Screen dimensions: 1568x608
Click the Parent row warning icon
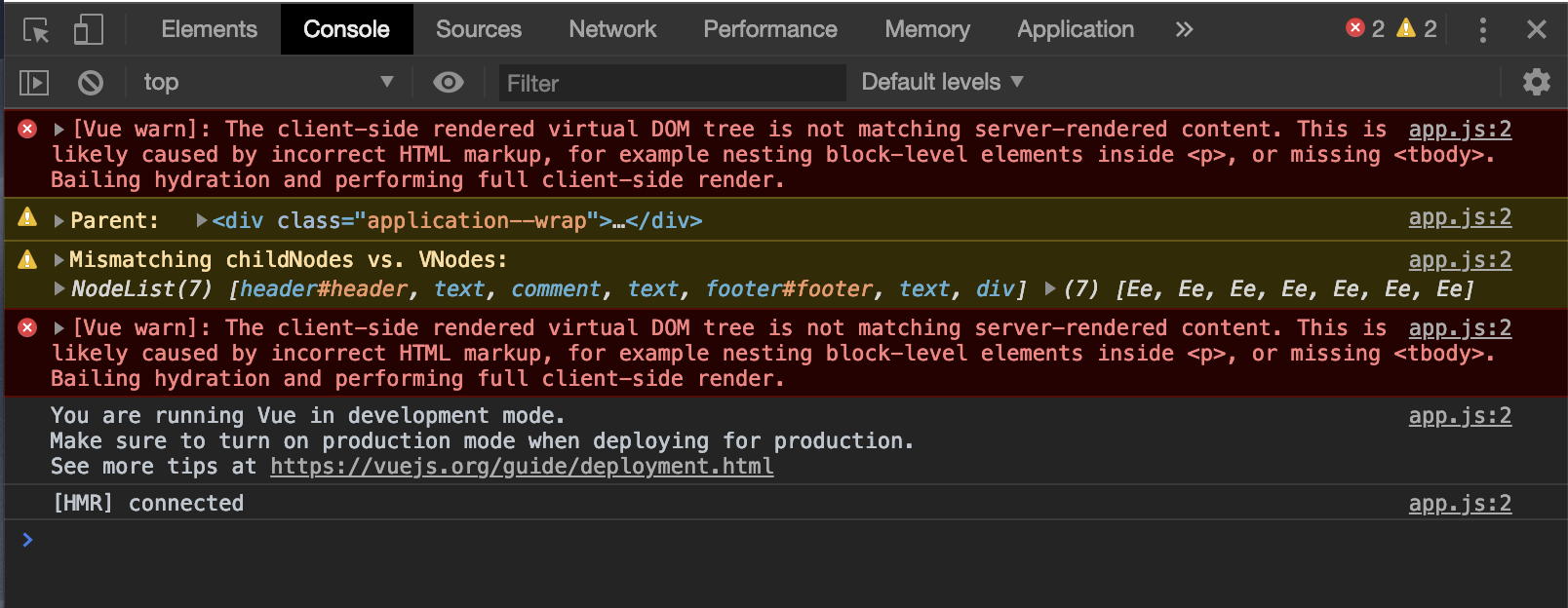pos(27,217)
